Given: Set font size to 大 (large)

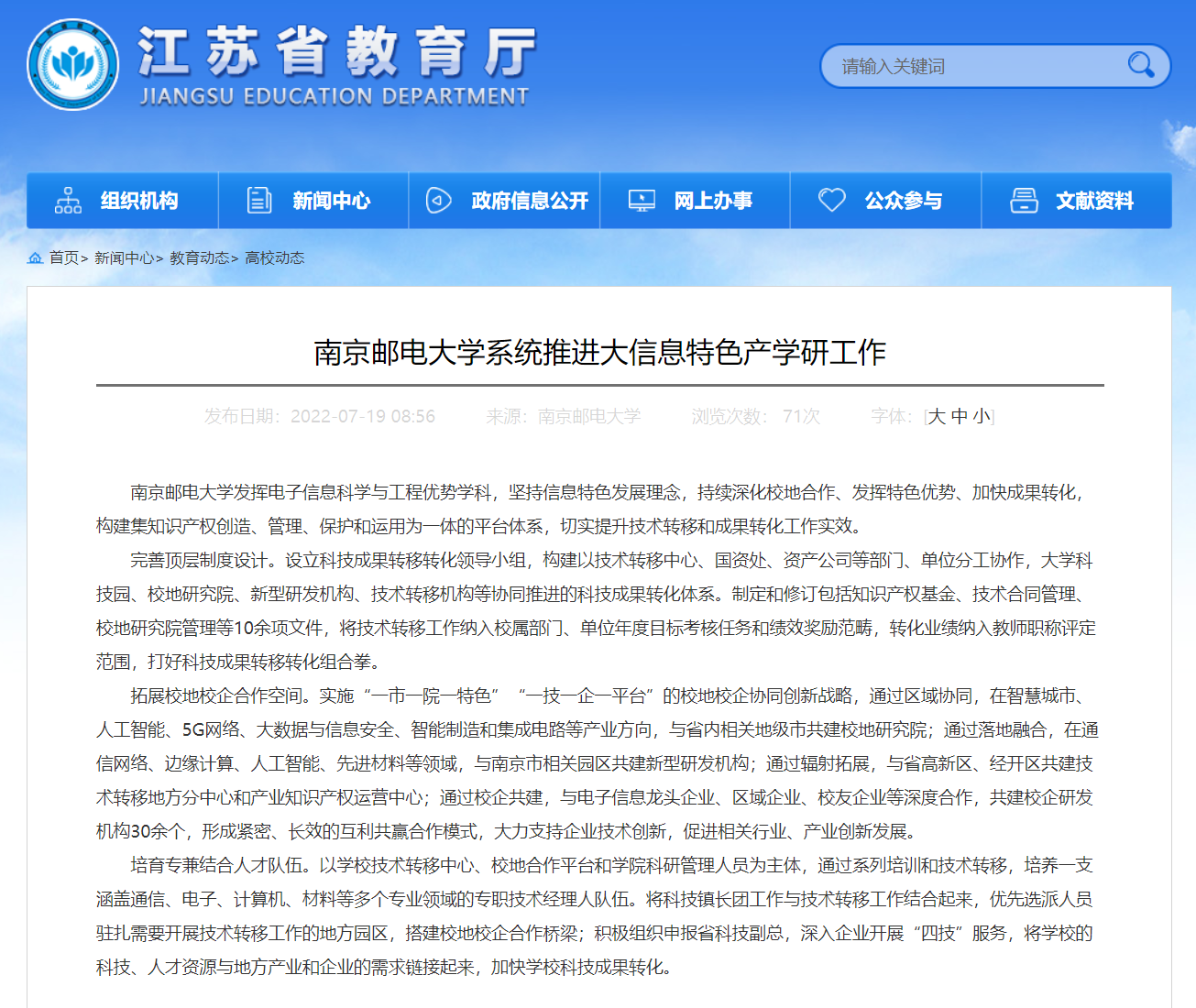Looking at the screenshot, I should 936,417.
